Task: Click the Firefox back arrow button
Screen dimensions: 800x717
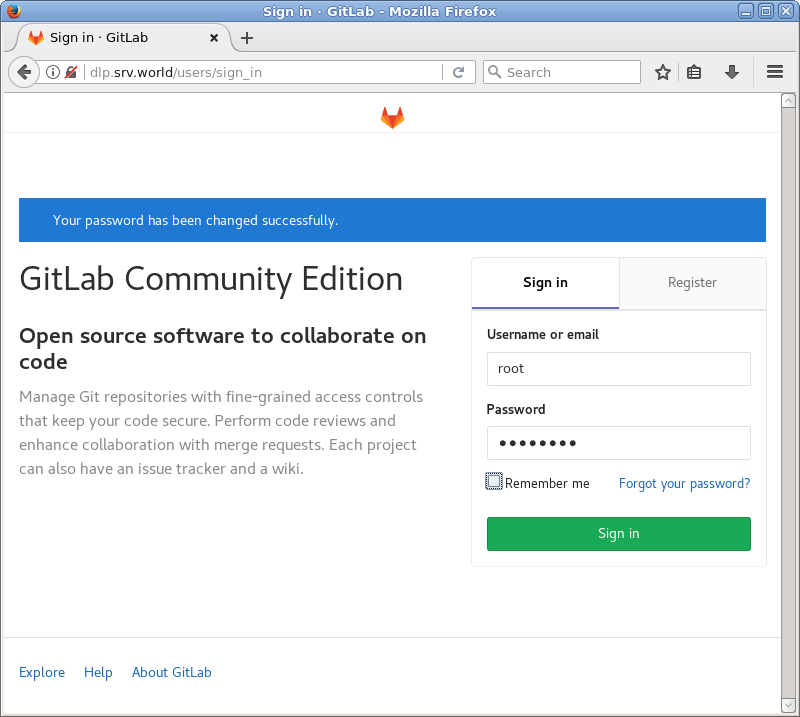Action: pos(23,72)
